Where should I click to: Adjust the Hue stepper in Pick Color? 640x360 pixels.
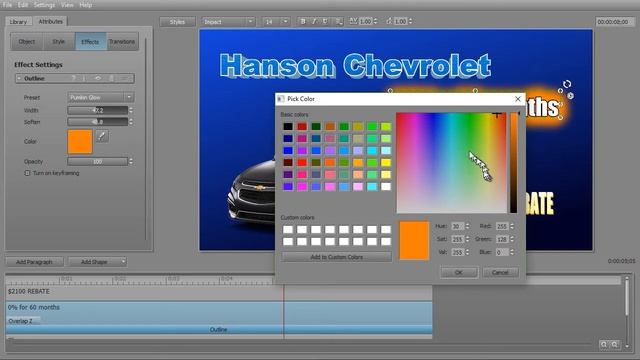pyautogui.click(x=467, y=226)
